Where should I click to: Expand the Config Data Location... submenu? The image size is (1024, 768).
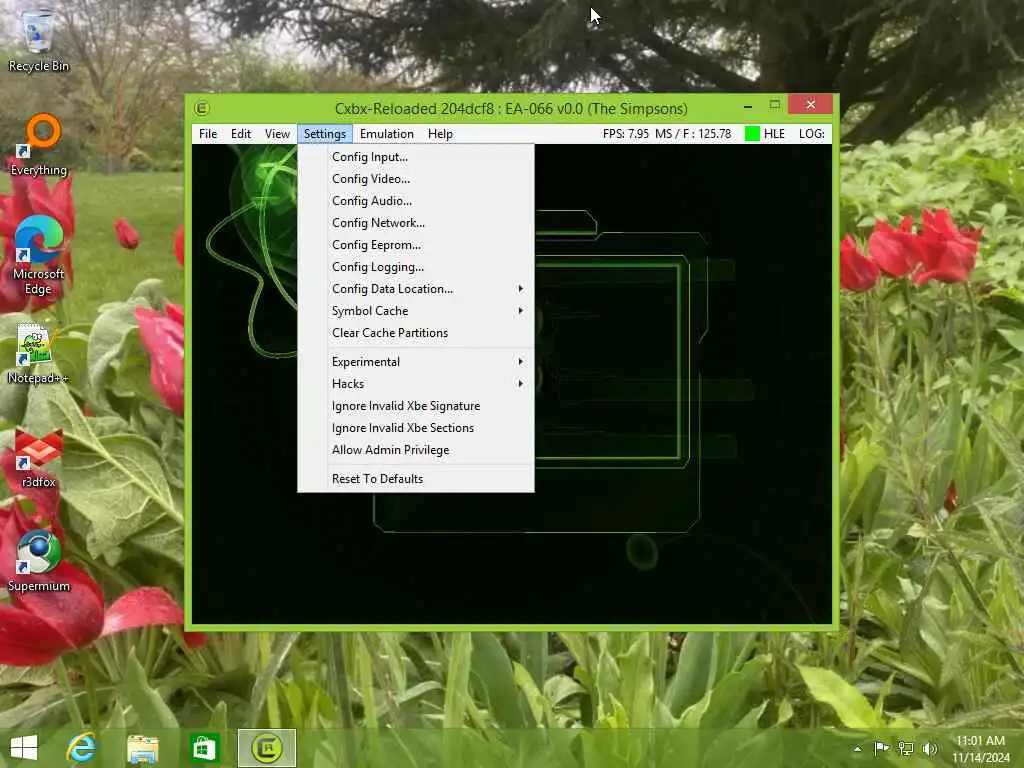[416, 289]
